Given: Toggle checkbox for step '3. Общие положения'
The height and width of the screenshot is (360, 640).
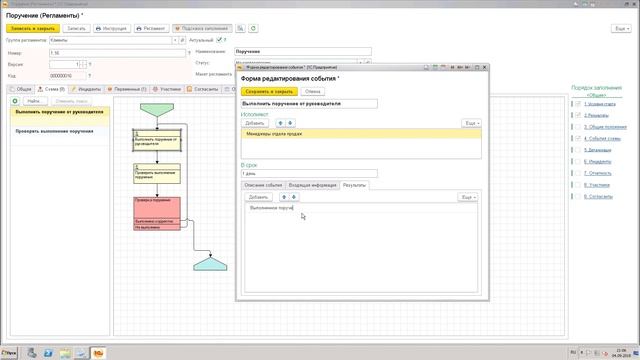Looking at the screenshot, I should tap(578, 127).
